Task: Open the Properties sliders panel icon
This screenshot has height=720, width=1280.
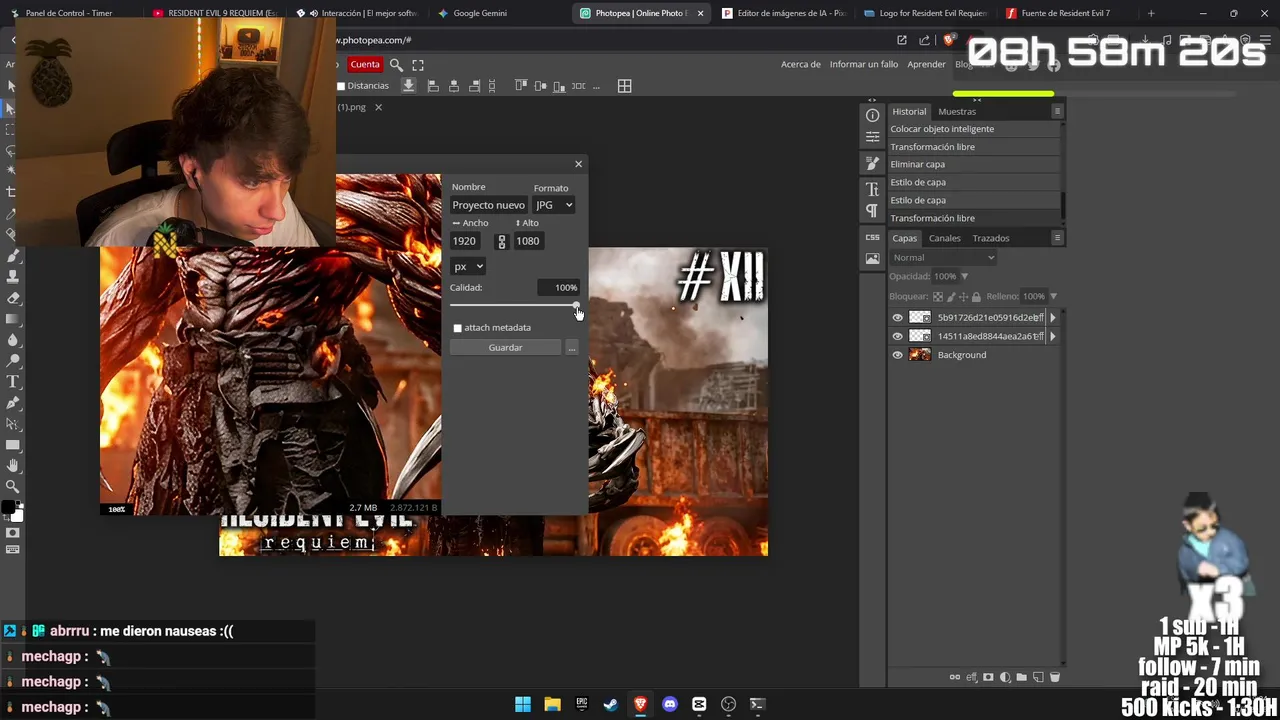Action: (x=872, y=137)
